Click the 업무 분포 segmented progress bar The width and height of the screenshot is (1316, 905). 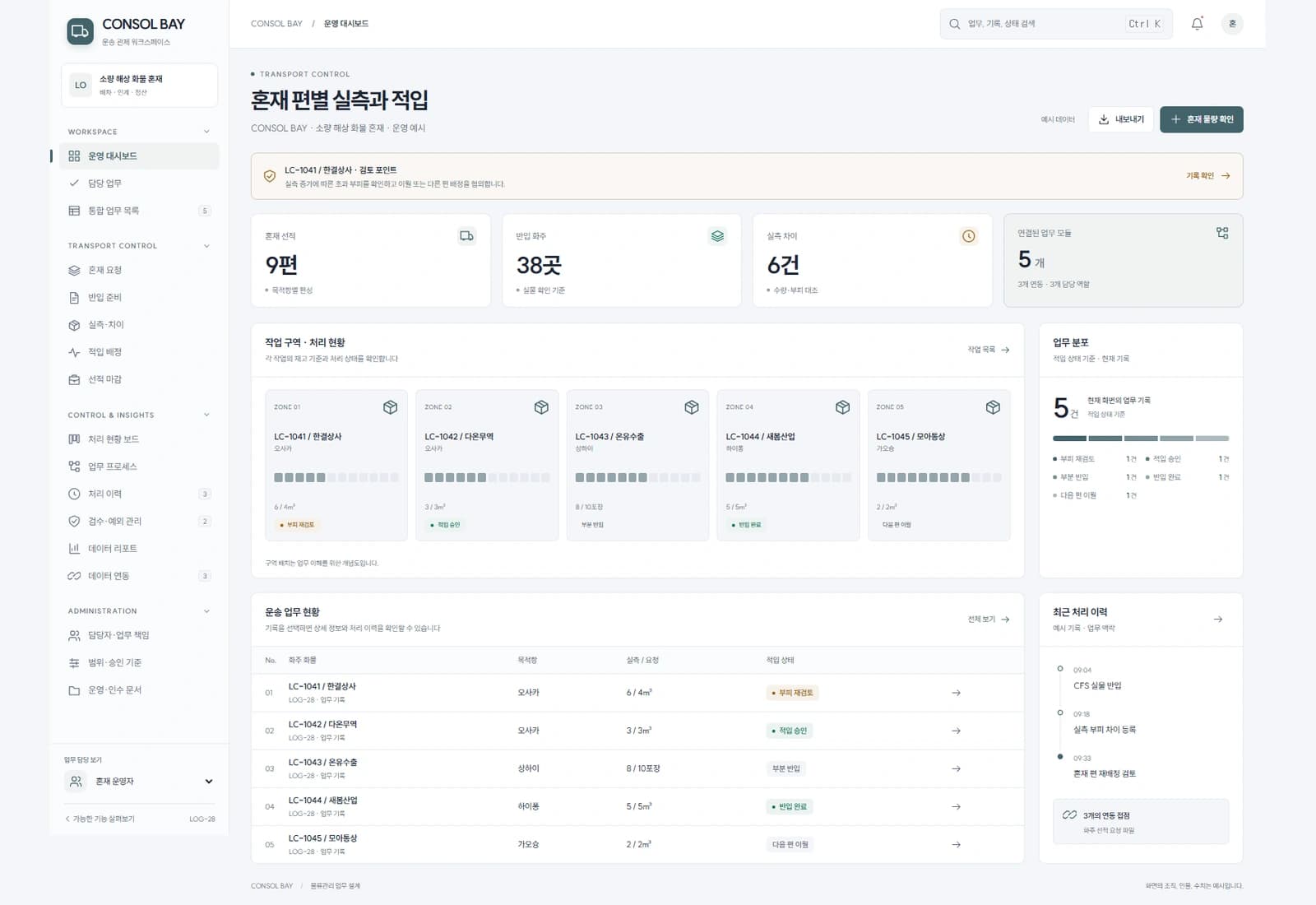tap(1141, 439)
